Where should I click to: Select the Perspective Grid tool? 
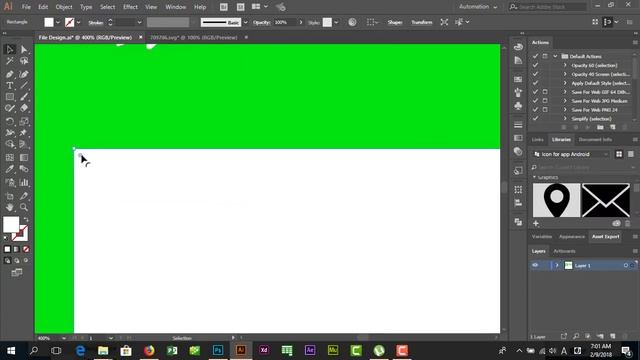point(24,144)
